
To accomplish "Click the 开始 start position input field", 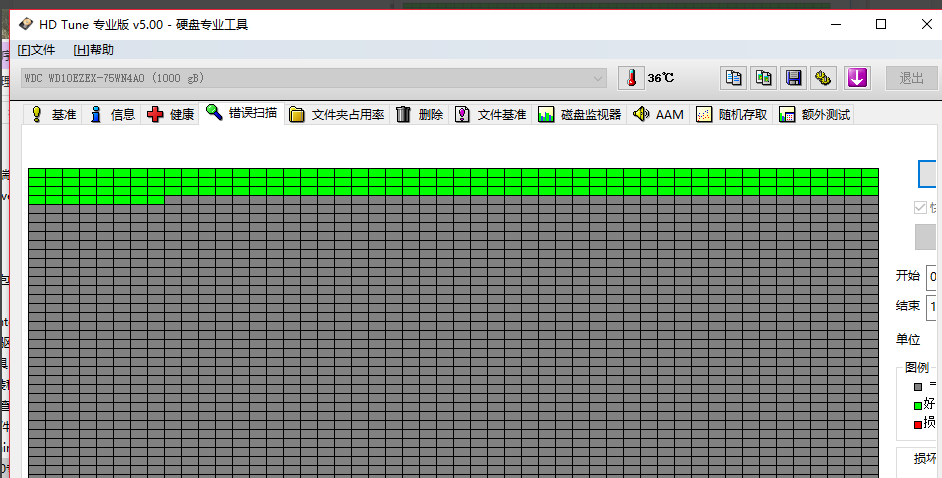I will [933, 276].
